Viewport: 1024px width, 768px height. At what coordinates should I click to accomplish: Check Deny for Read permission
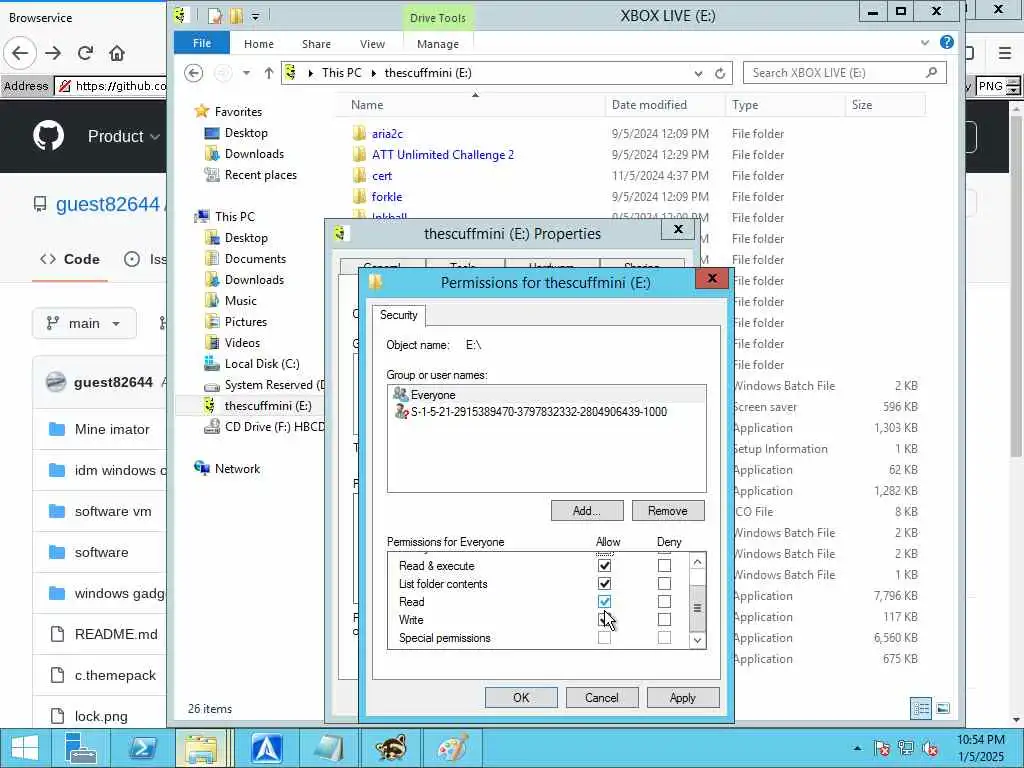(664, 601)
